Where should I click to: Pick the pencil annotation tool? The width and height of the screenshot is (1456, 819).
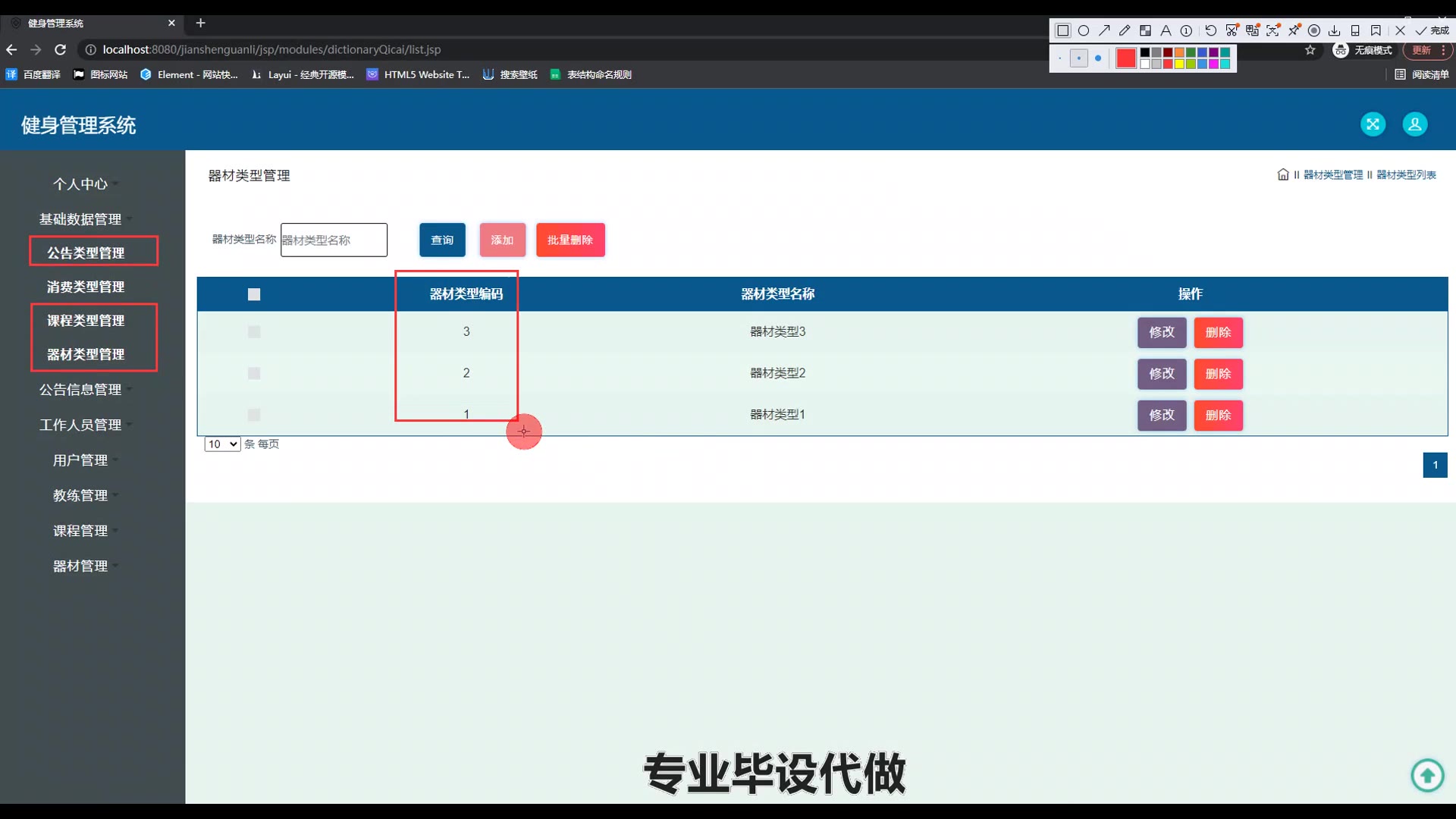pos(1125,31)
